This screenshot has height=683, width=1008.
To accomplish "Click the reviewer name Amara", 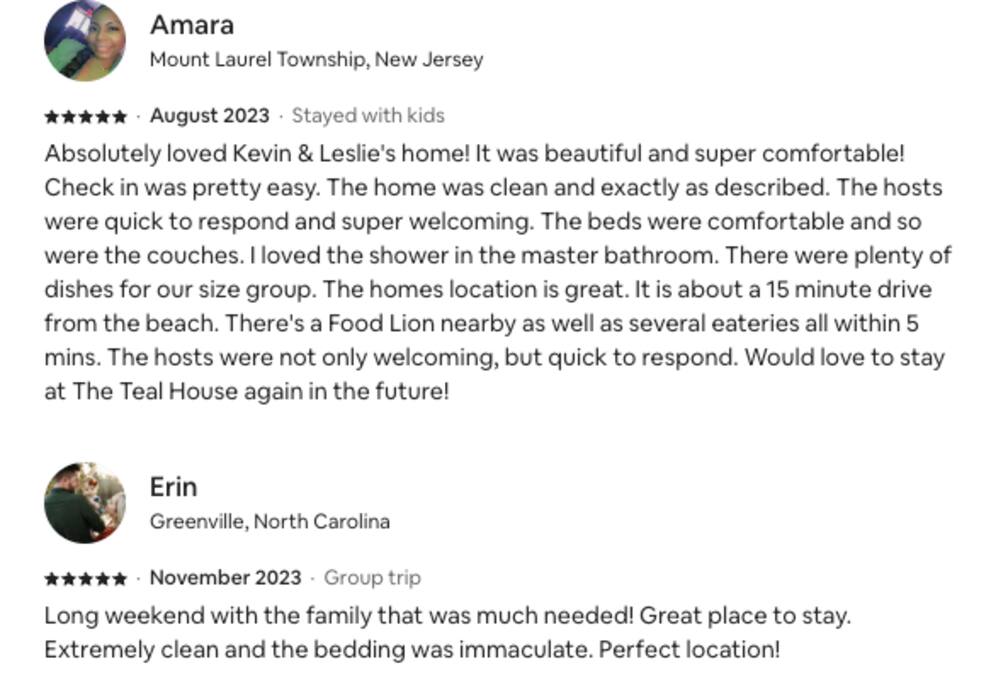I will pyautogui.click(x=192, y=25).
